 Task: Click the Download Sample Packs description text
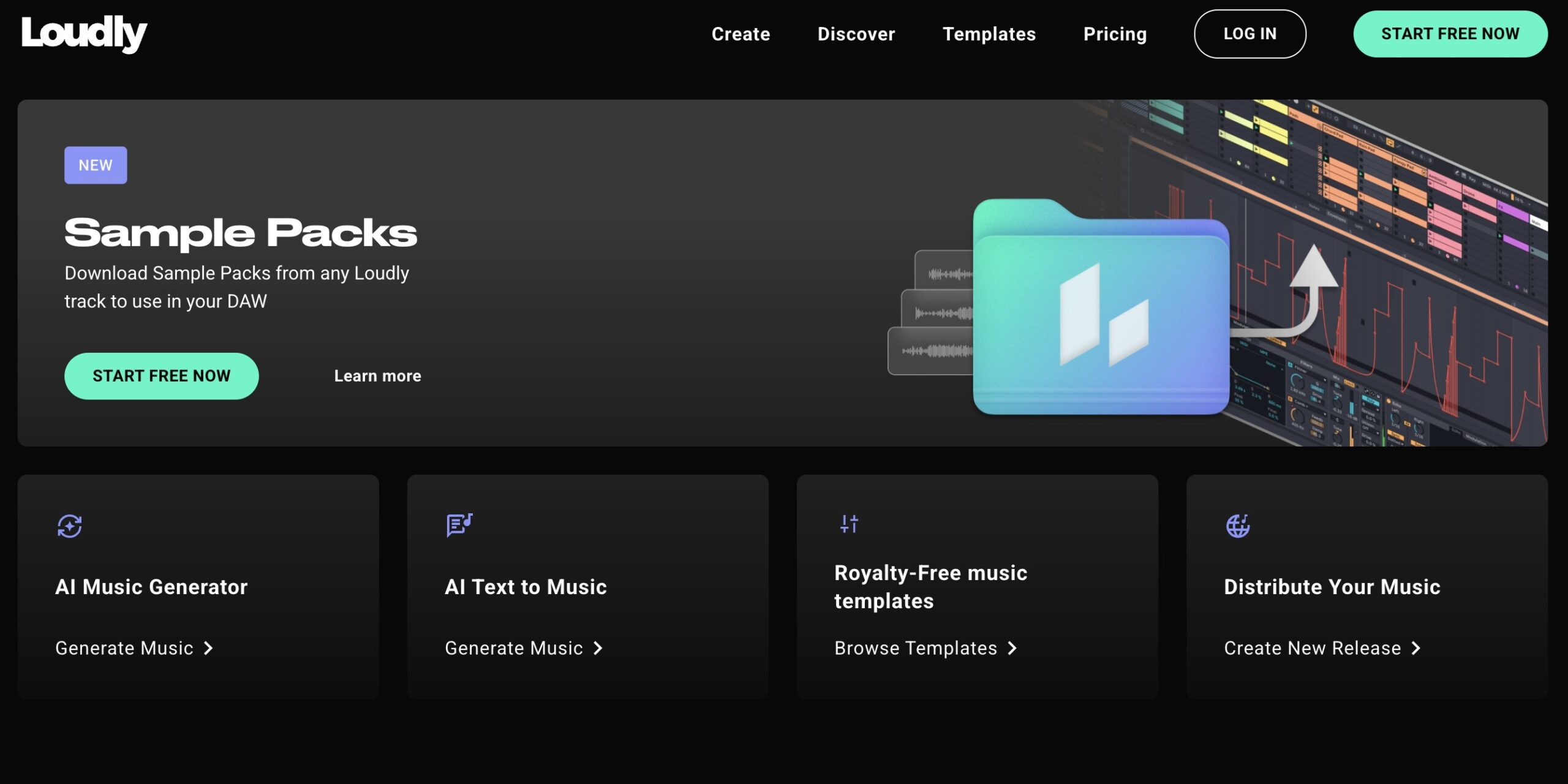pyautogui.click(x=236, y=287)
